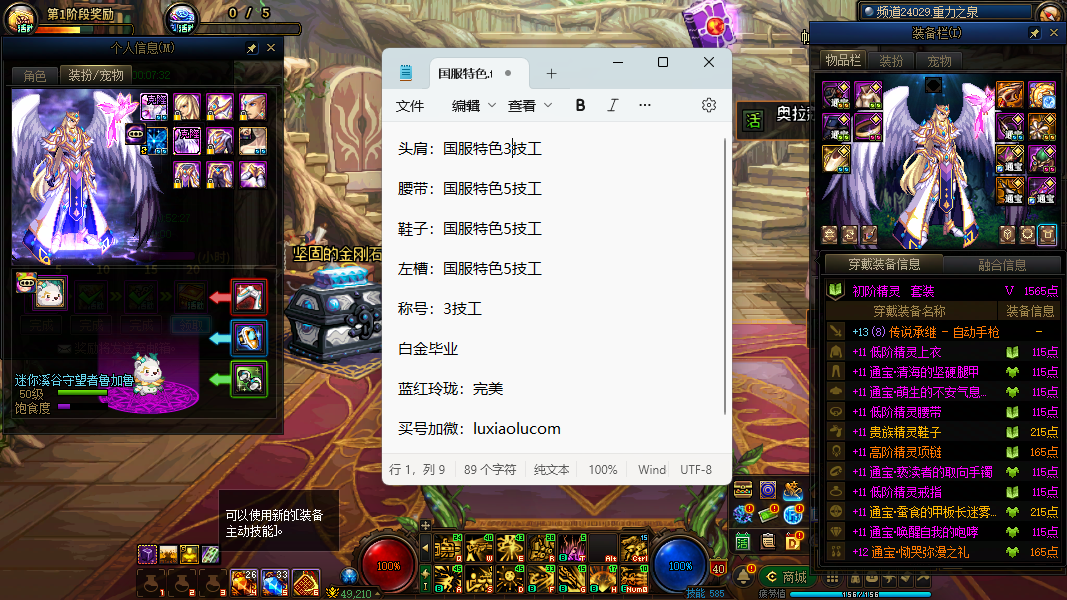Click the Notepad settings gear icon
1067x600 pixels.
(709, 105)
